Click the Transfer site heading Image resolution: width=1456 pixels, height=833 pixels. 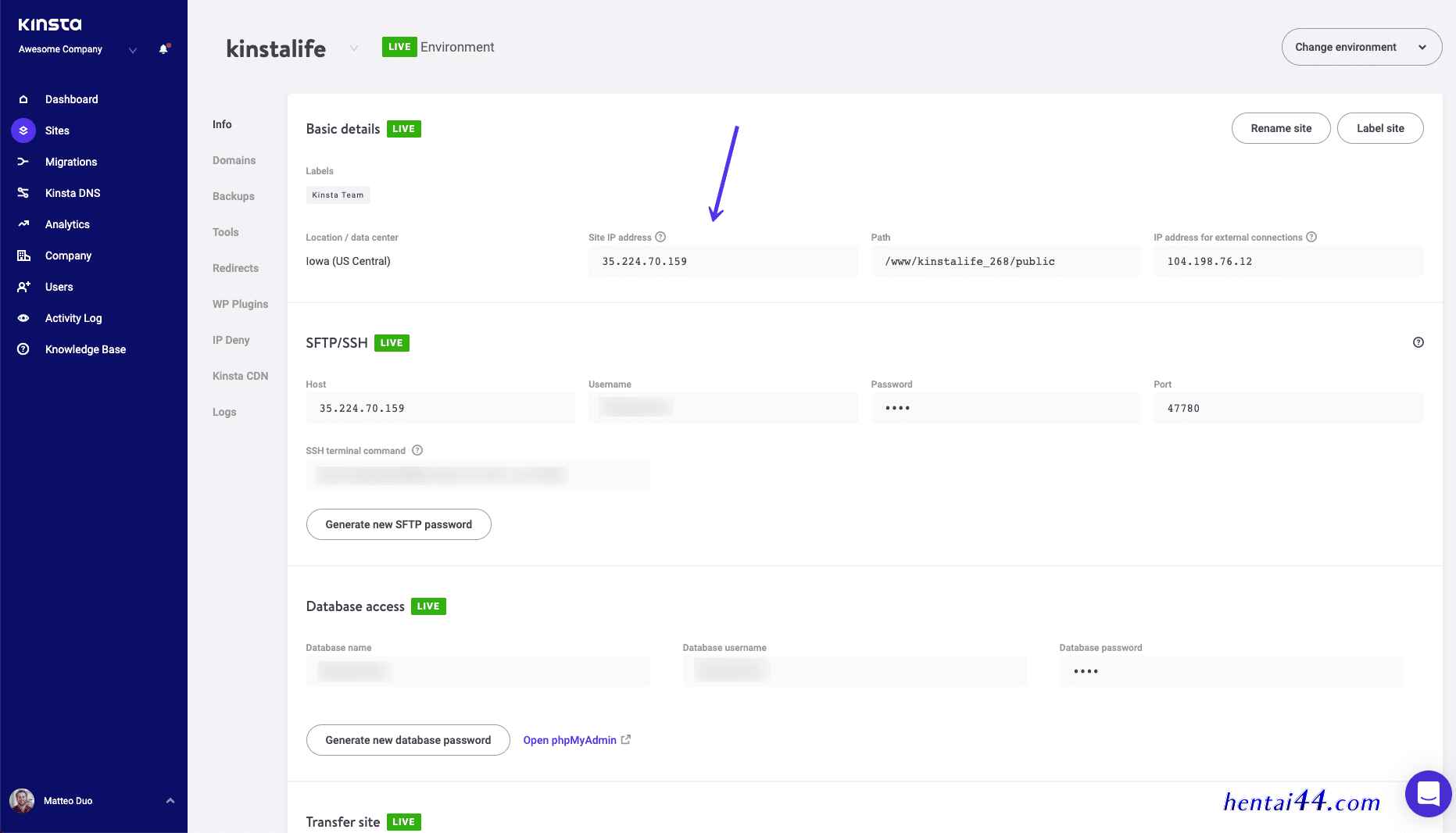[343, 822]
